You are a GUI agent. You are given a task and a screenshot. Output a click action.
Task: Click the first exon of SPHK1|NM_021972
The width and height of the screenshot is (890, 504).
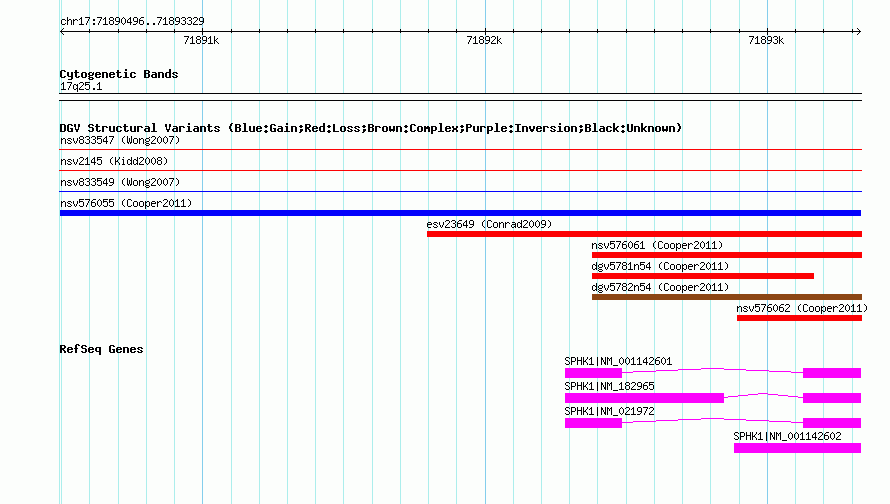tap(593, 423)
